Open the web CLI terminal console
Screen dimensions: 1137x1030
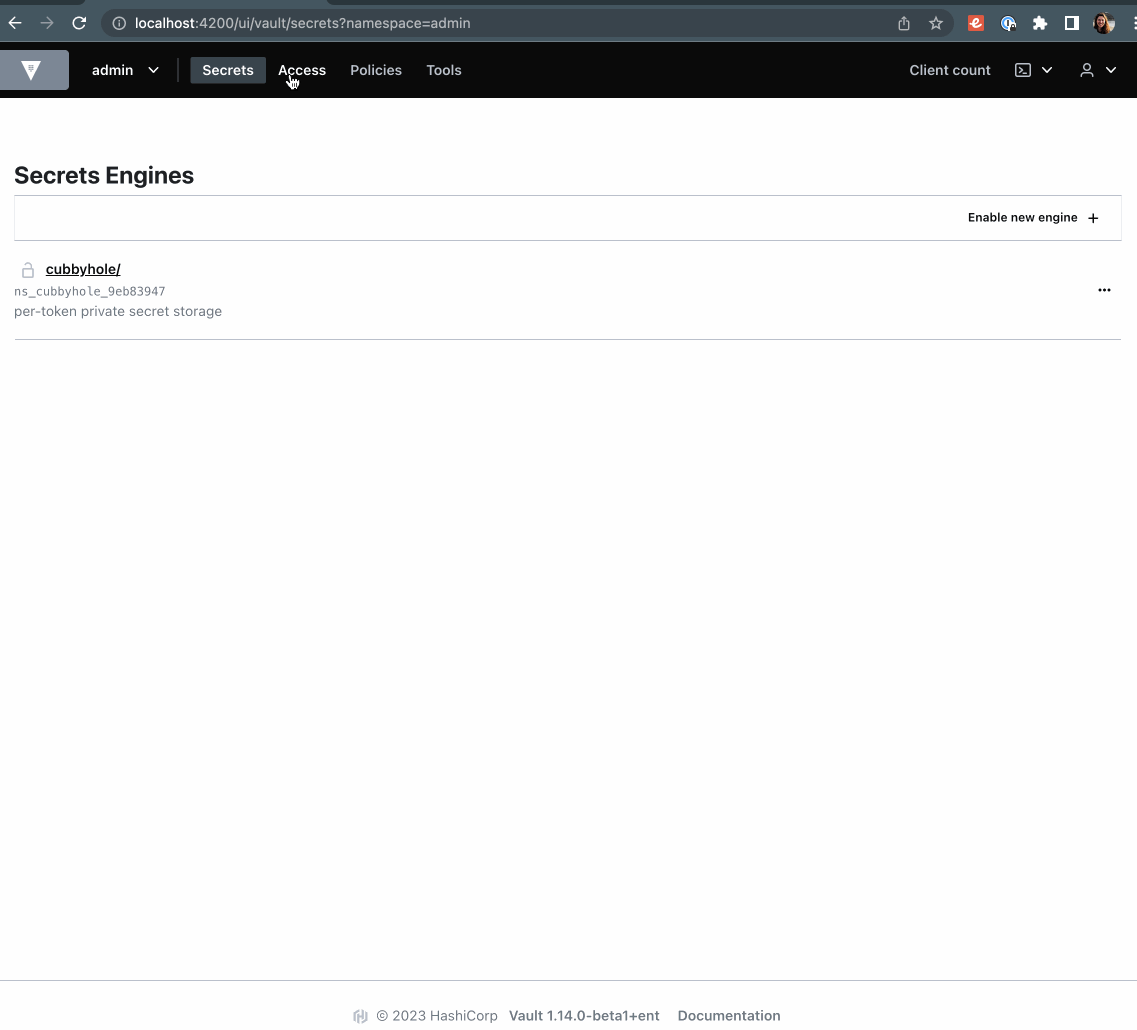pyautogui.click(x=1022, y=70)
